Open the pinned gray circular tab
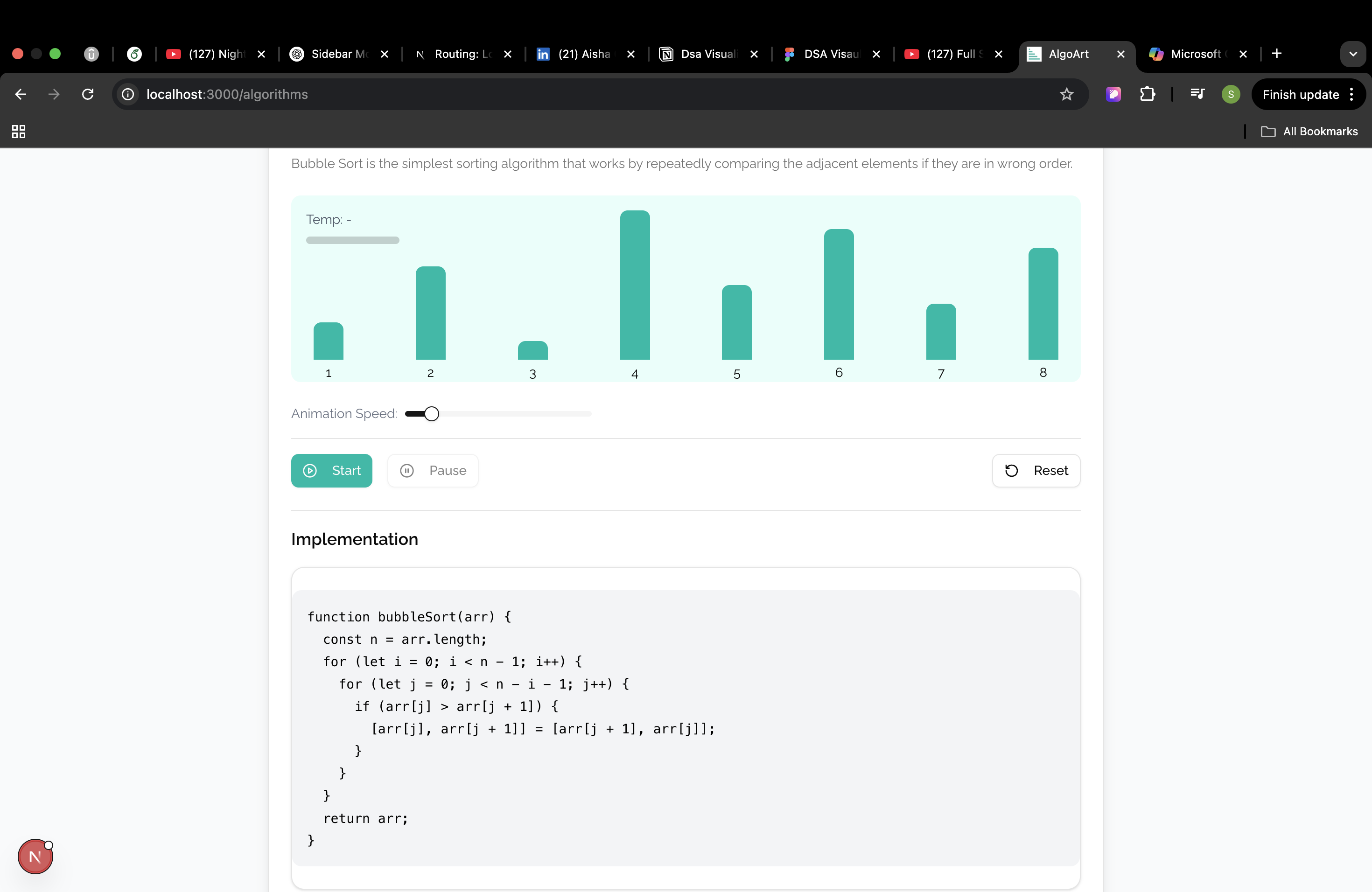The image size is (1372, 892). [91, 54]
